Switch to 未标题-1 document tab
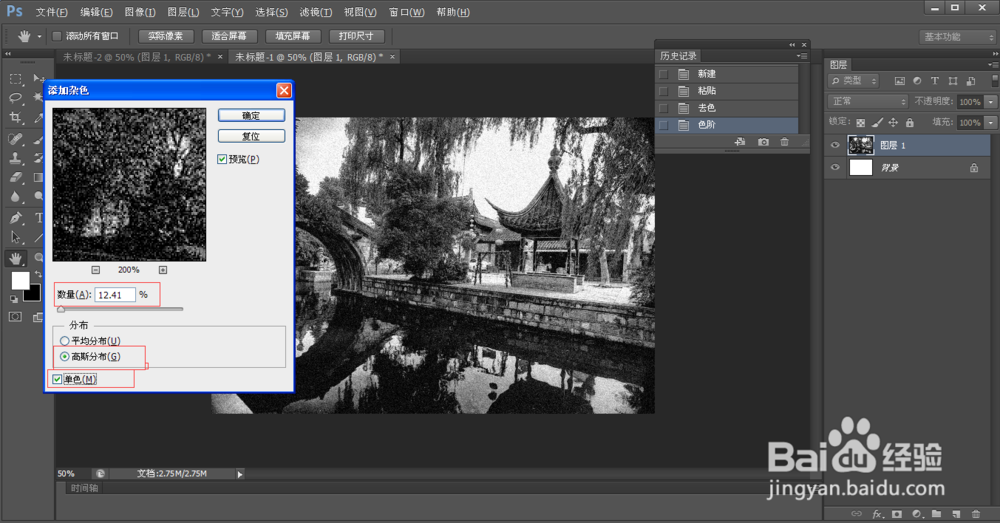The image size is (1000, 523). [309, 57]
